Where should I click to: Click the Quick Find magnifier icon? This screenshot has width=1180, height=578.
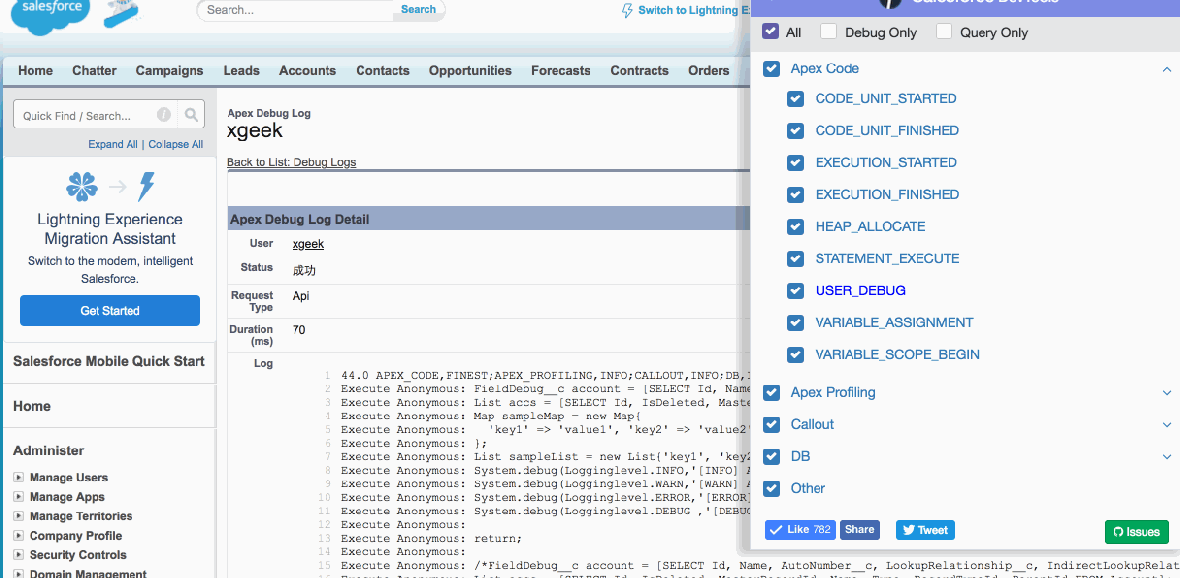coord(190,114)
